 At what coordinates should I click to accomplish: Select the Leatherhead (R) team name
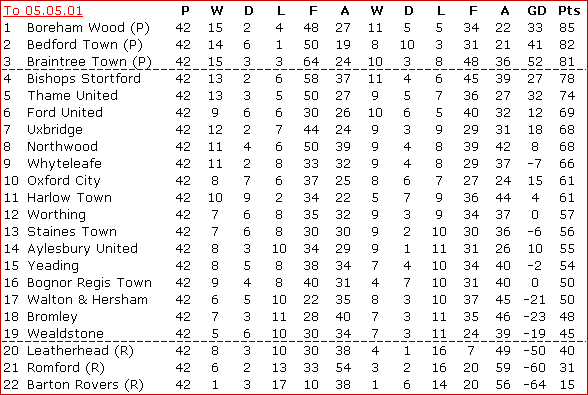(80, 351)
